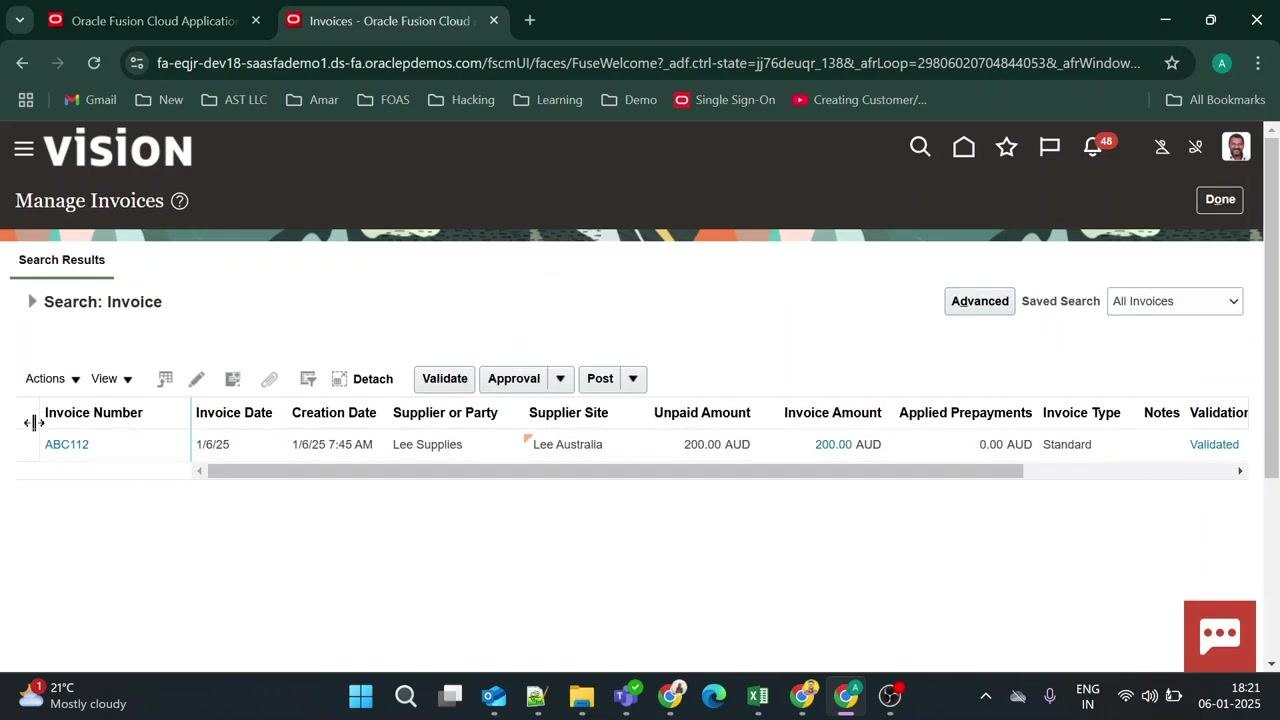Viewport: 1280px width, 720px height.
Task: Click the Validate button
Action: (x=445, y=379)
